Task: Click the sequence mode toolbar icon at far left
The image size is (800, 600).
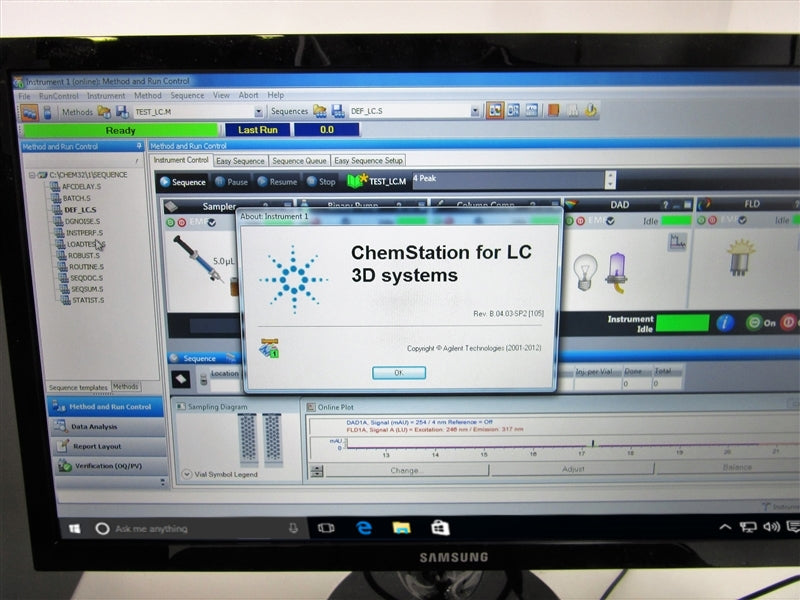Action: [30, 112]
